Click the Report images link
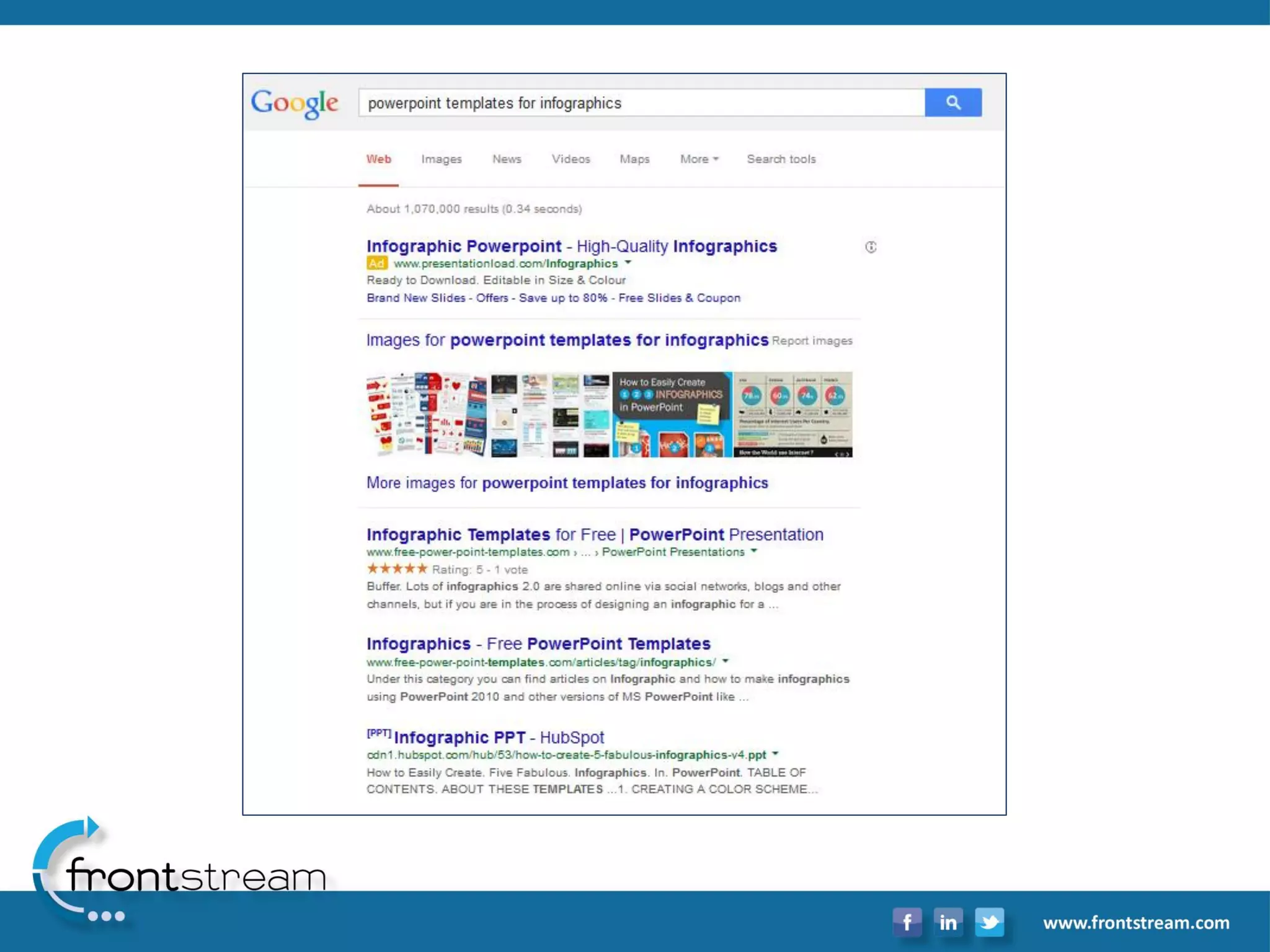Viewport: 1270px width, 952px height. coord(812,341)
